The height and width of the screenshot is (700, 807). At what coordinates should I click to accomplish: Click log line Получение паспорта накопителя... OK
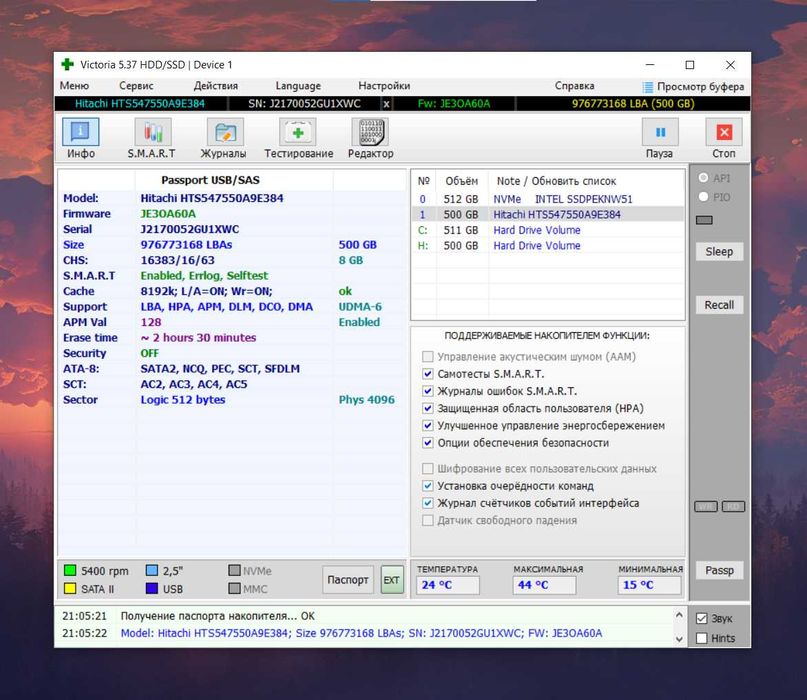[217, 616]
